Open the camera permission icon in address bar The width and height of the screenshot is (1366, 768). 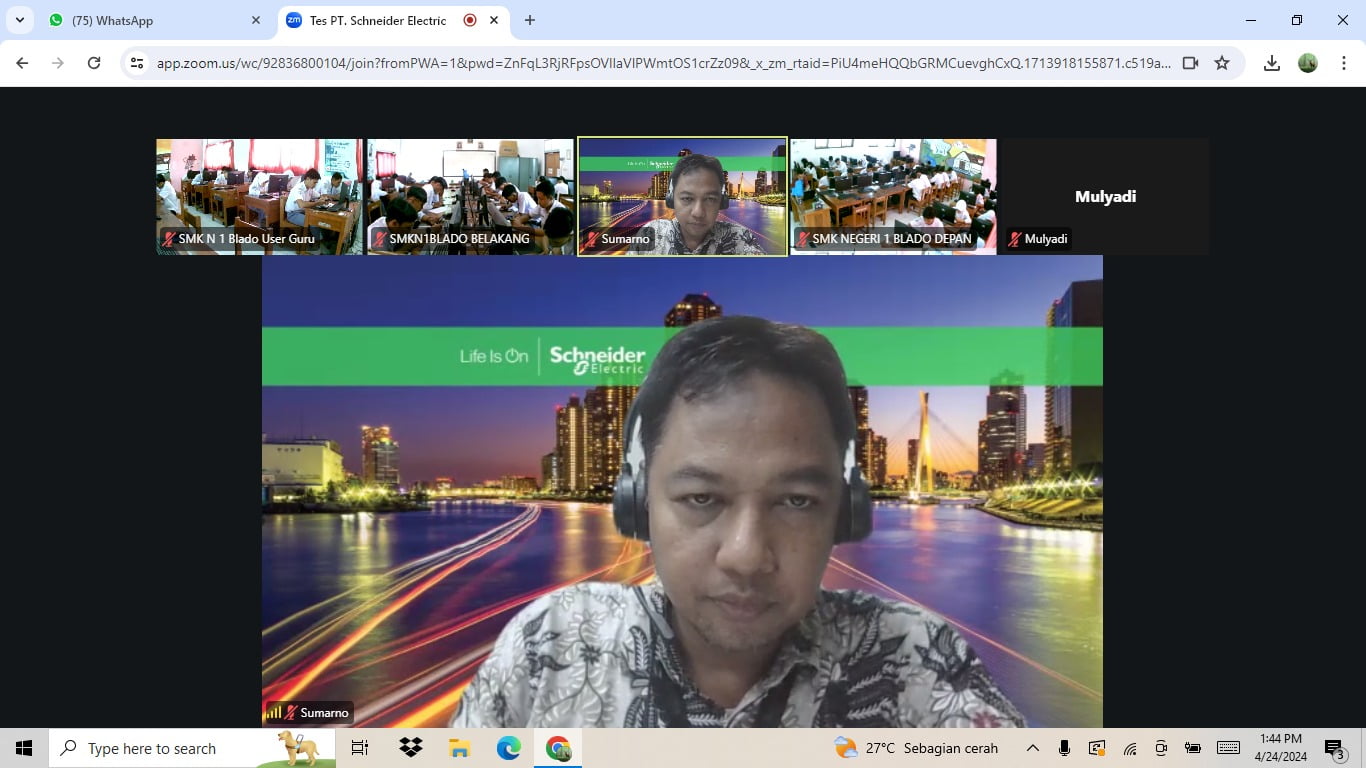[1190, 63]
